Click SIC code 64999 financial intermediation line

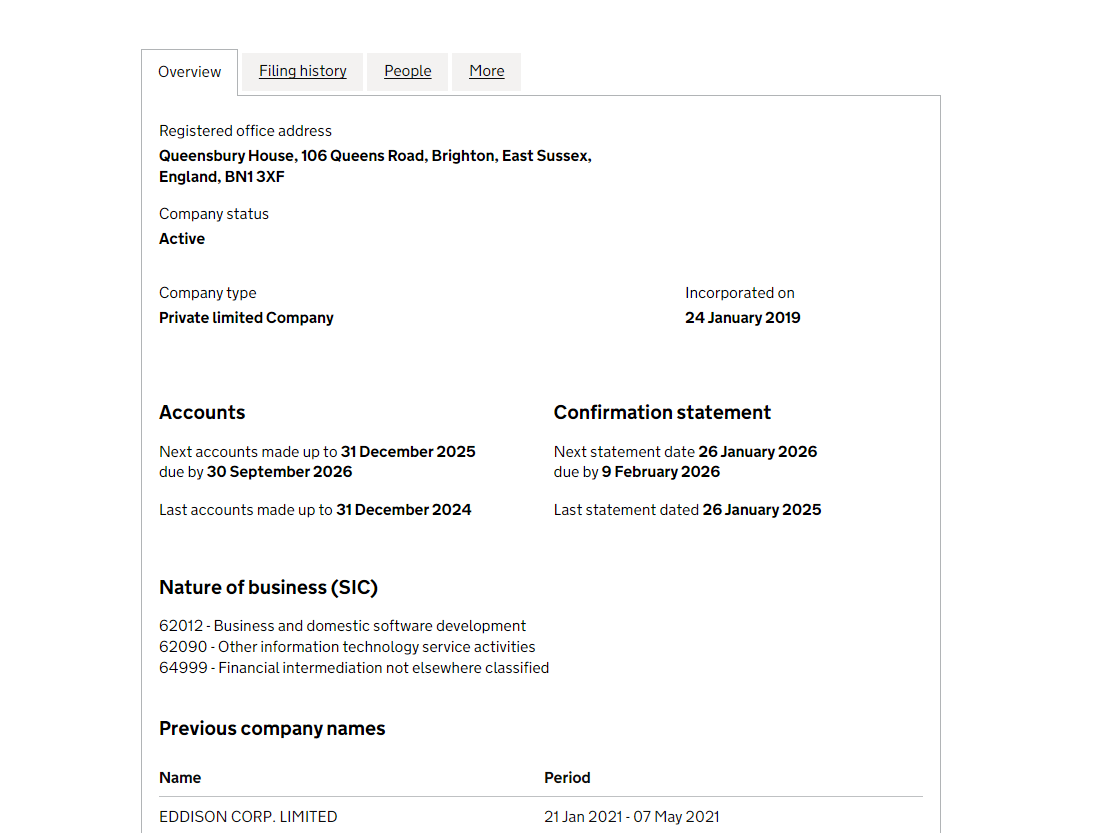click(354, 668)
